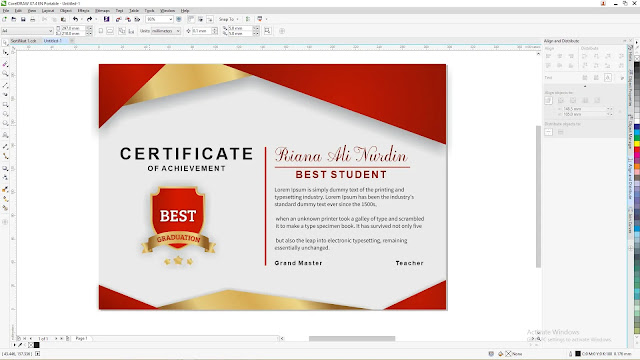Viewport: 640px width, 360px height.
Task: Click the add new document tab button
Action: point(72,41)
